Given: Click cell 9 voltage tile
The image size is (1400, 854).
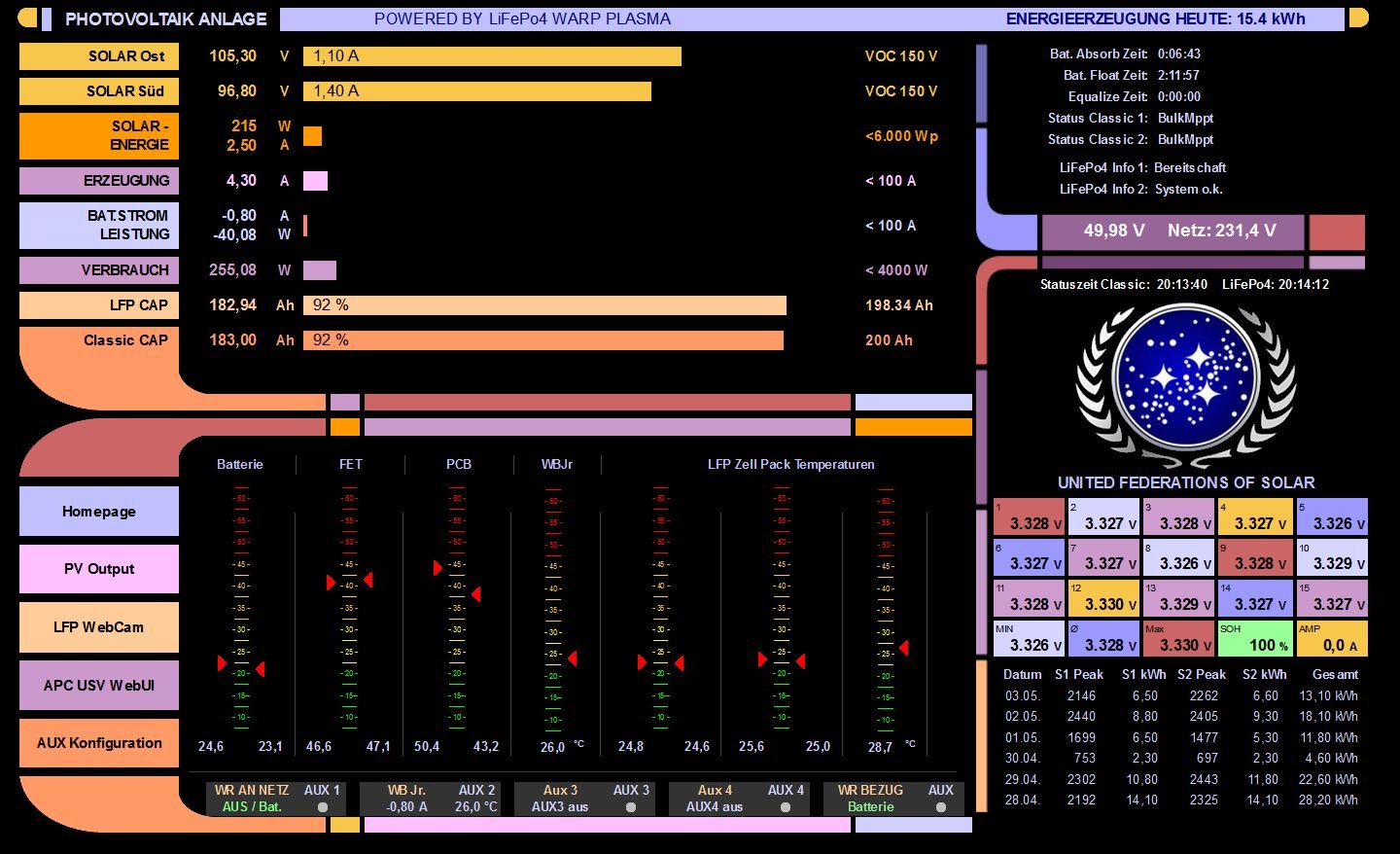Looking at the screenshot, I should (1255, 558).
